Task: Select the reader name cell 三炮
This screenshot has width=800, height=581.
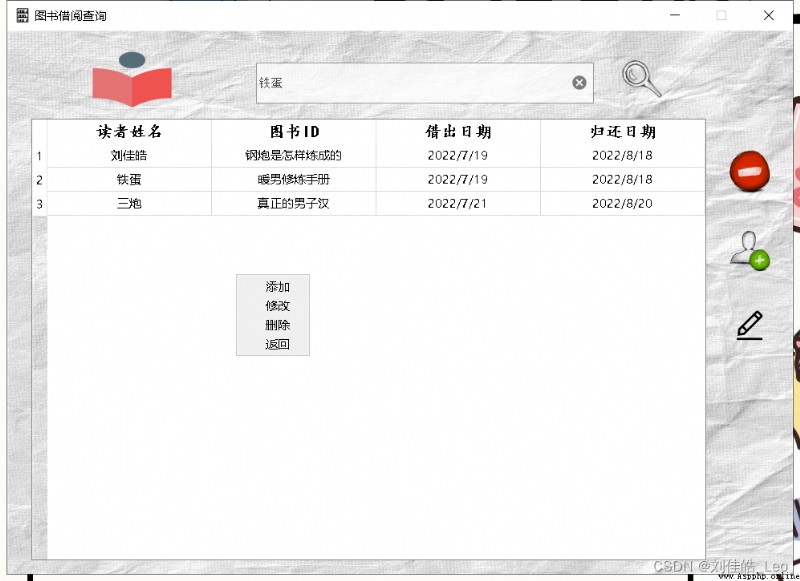Action: point(129,204)
